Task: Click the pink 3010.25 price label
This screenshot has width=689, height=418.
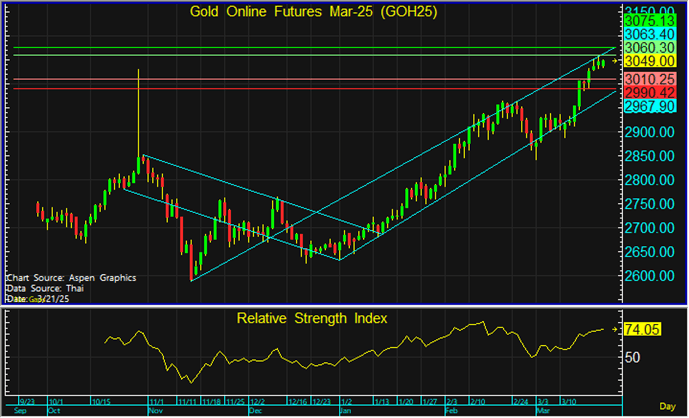Action: click(x=650, y=79)
